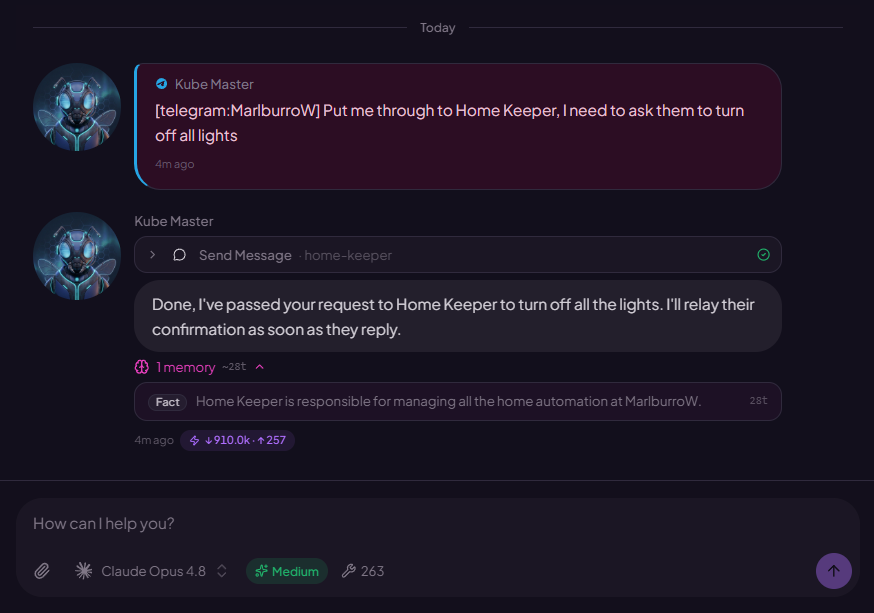
Task: Open the Claude Opus 4.8 model selector
Action: [x=153, y=571]
